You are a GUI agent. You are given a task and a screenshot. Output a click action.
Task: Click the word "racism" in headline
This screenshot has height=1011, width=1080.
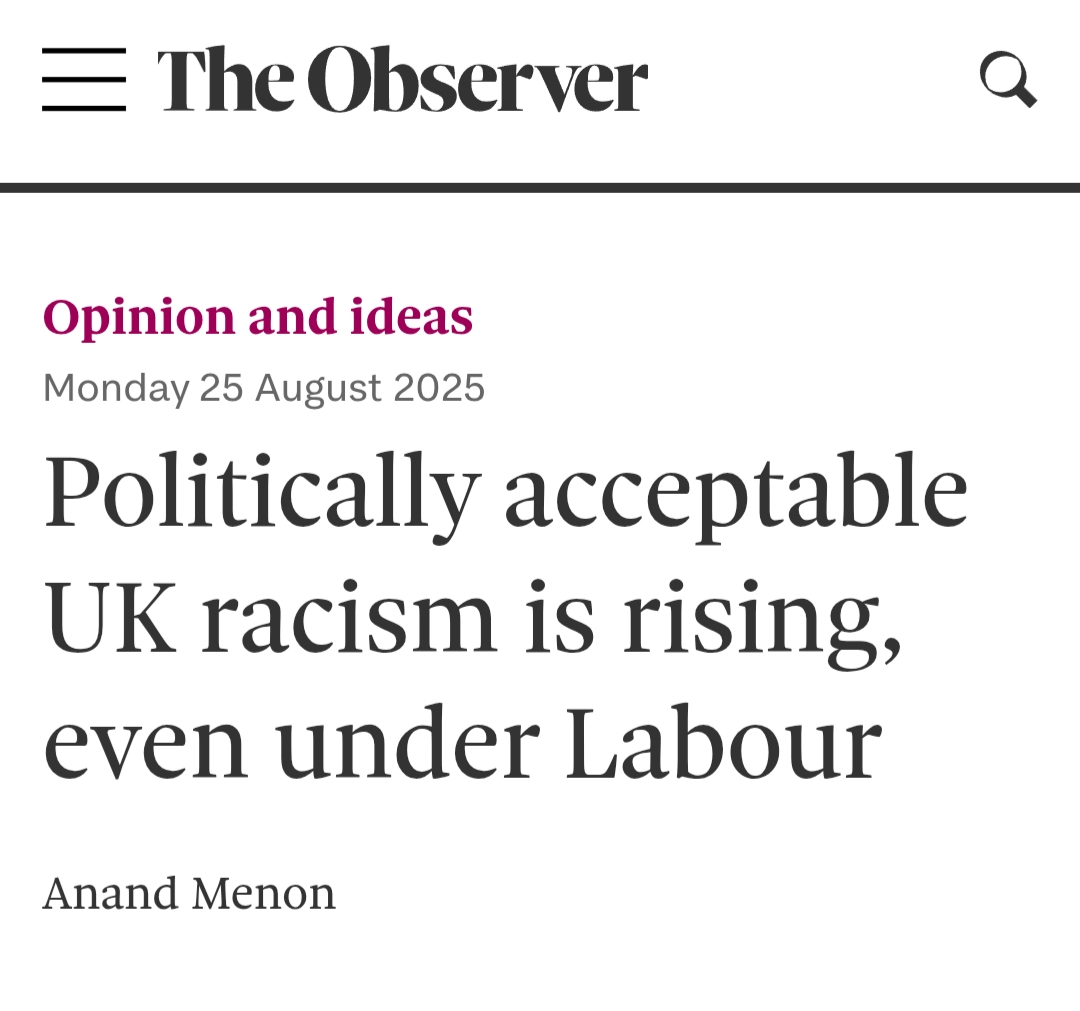point(348,620)
